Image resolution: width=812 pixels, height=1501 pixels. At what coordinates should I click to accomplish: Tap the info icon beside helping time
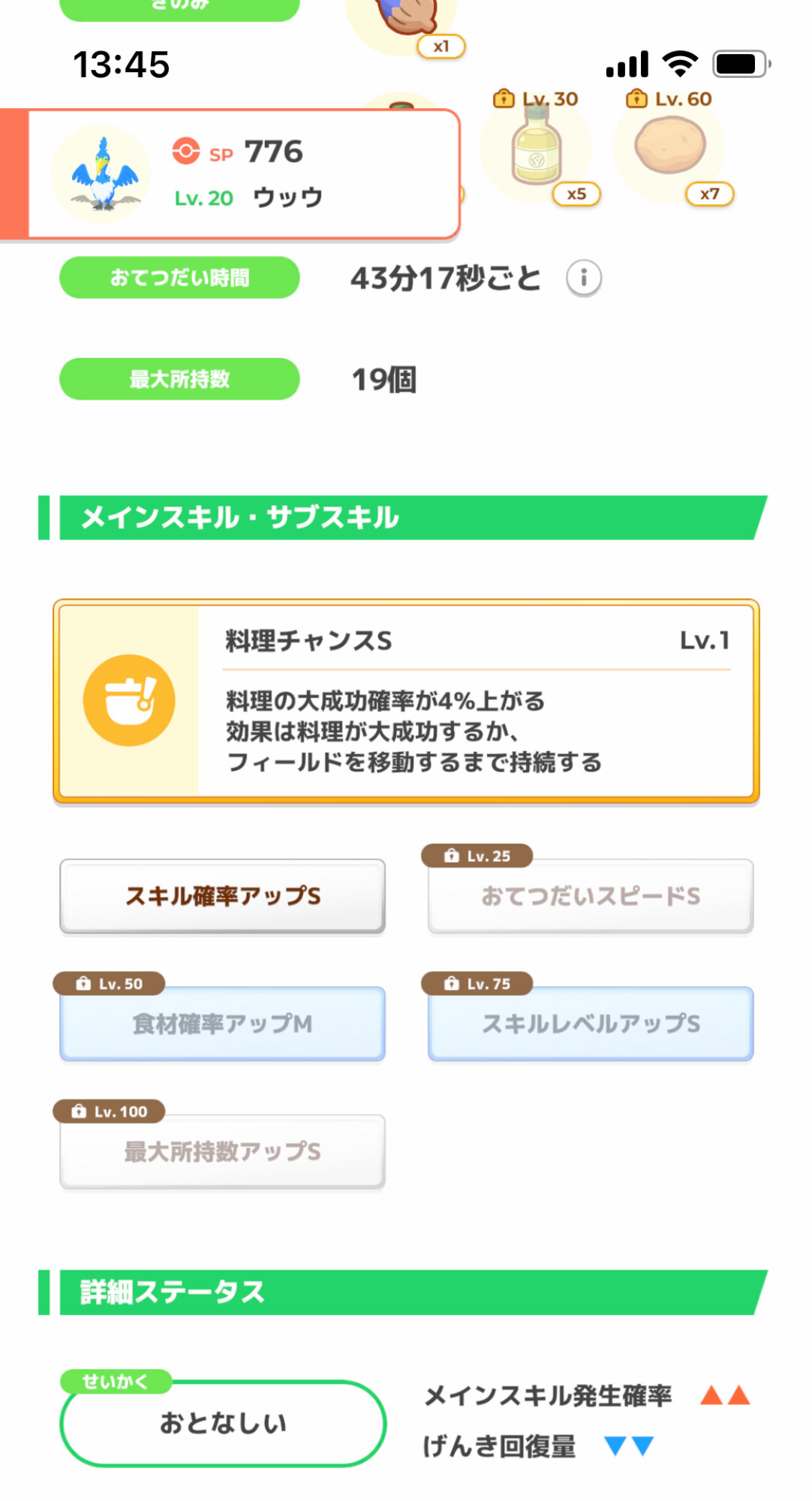[584, 278]
